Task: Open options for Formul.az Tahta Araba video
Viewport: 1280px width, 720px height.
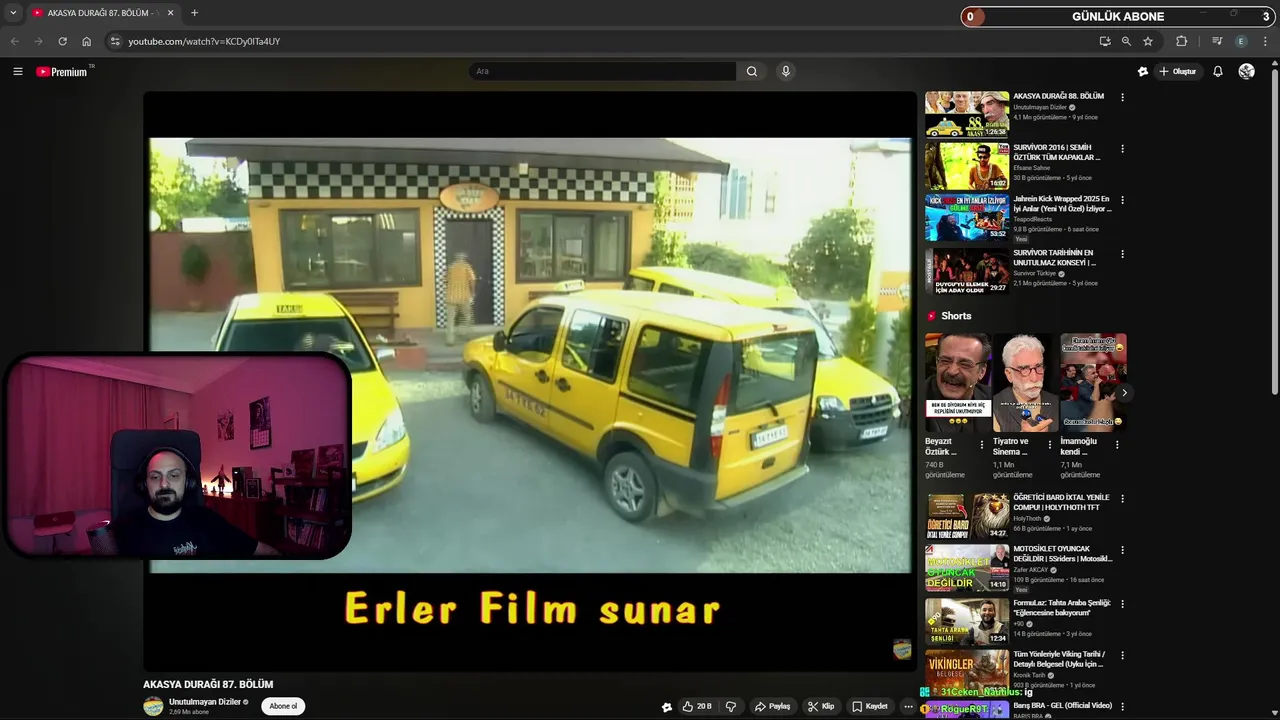Action: pos(1122,604)
